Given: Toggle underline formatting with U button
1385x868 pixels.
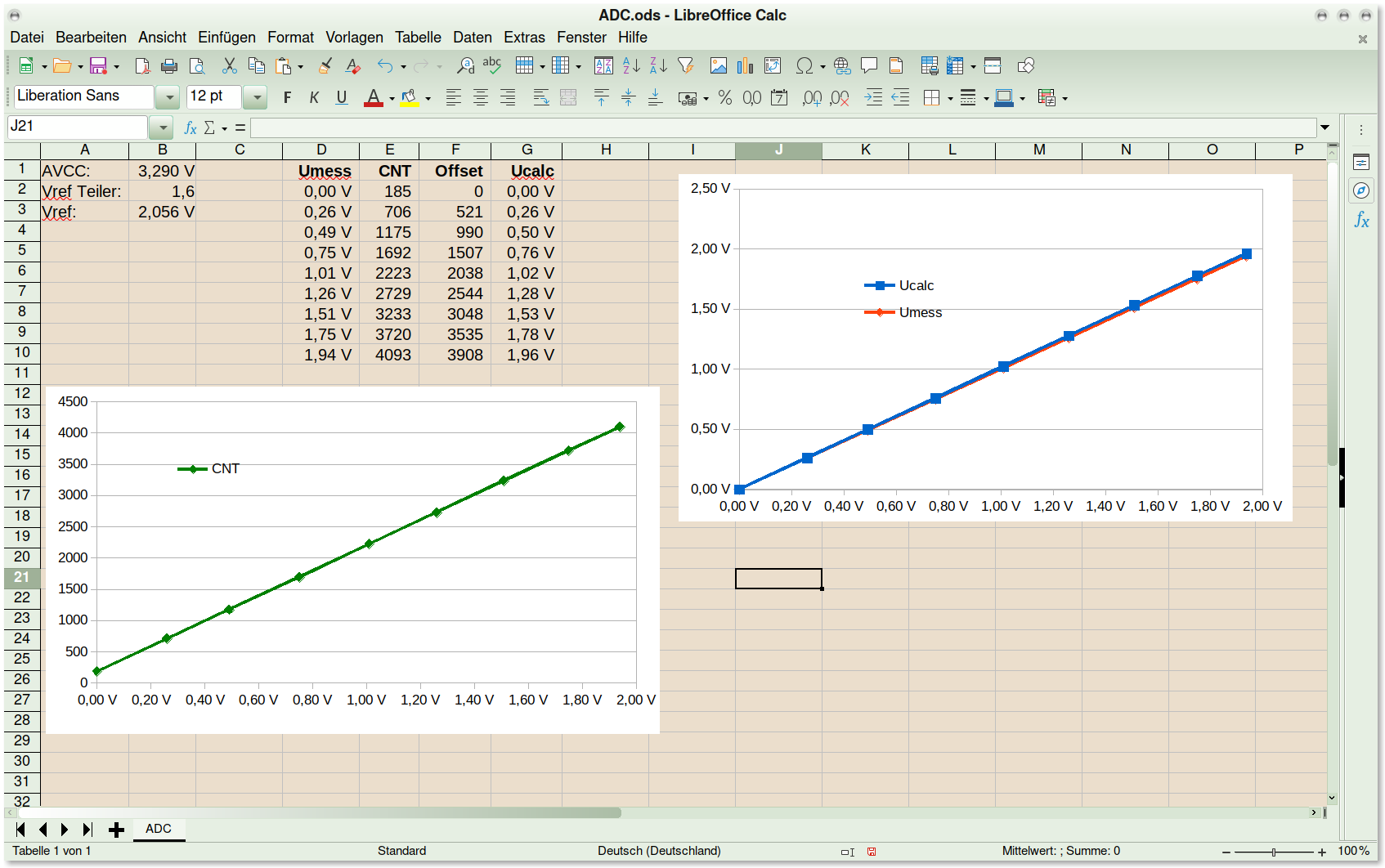Looking at the screenshot, I should click(342, 98).
